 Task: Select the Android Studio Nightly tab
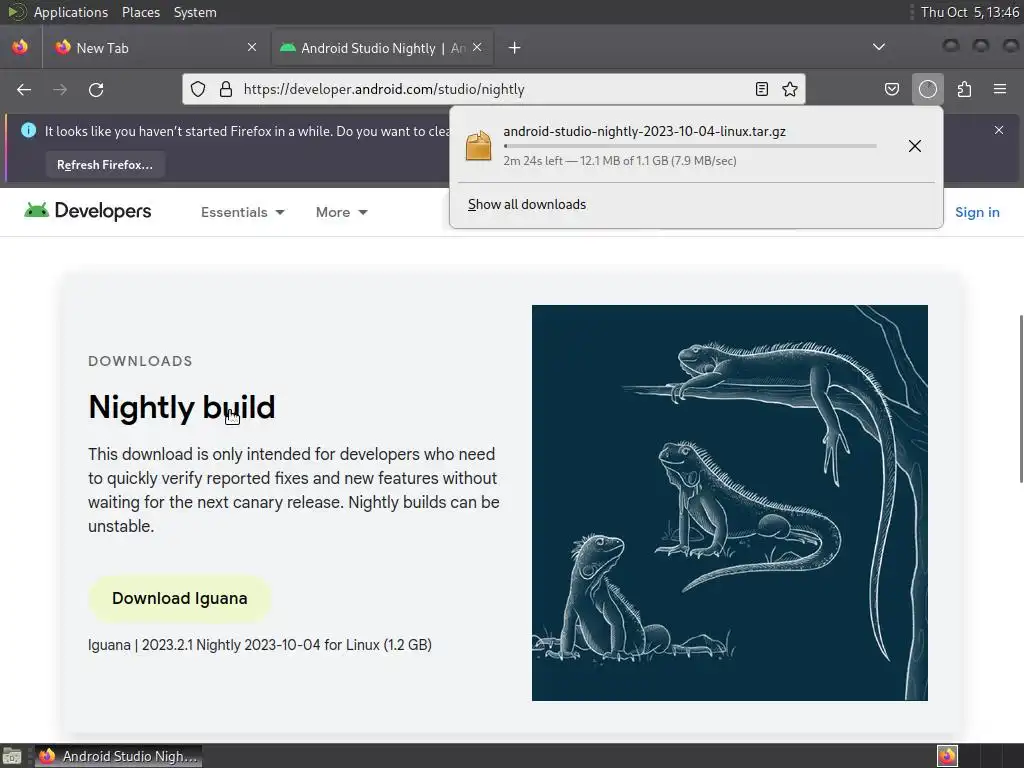pos(382,48)
